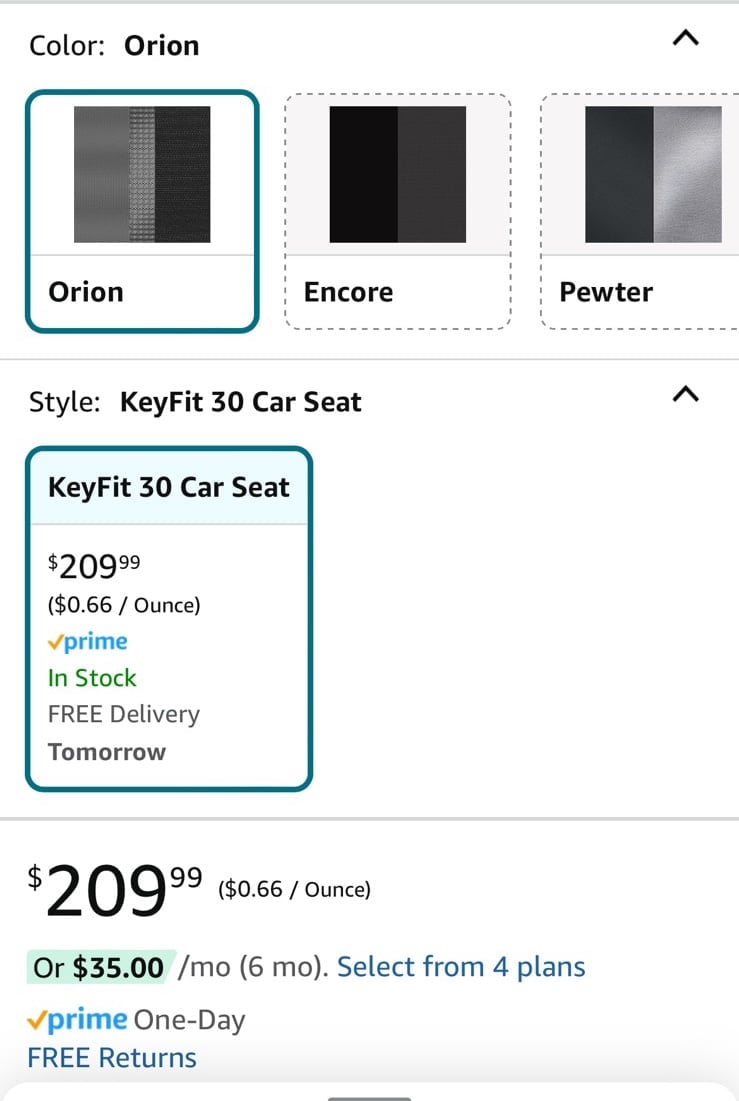Tap the Or $35.00 monthly payment badge

99,967
